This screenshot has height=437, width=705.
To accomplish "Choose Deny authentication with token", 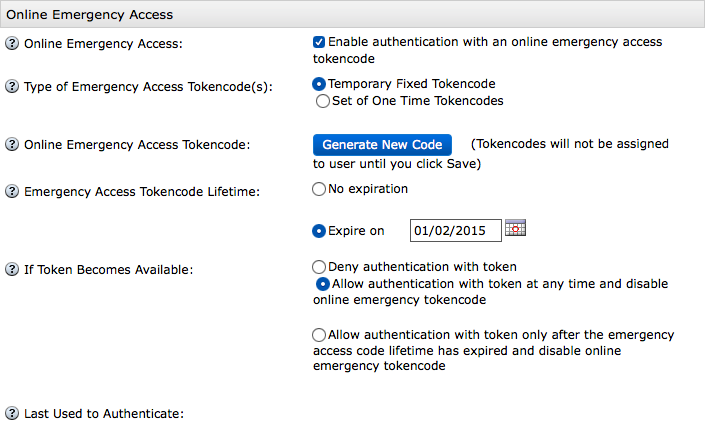I will (319, 267).
